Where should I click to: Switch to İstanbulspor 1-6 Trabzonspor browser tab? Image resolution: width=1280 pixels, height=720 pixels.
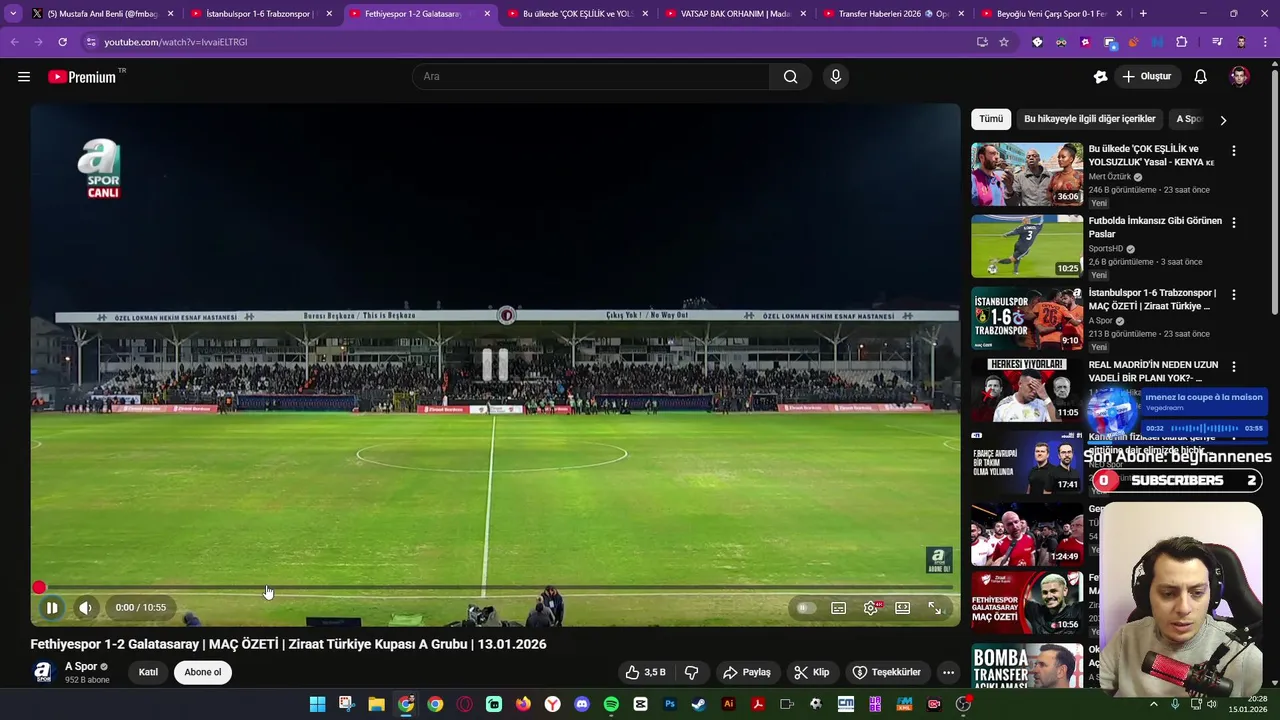pos(259,14)
